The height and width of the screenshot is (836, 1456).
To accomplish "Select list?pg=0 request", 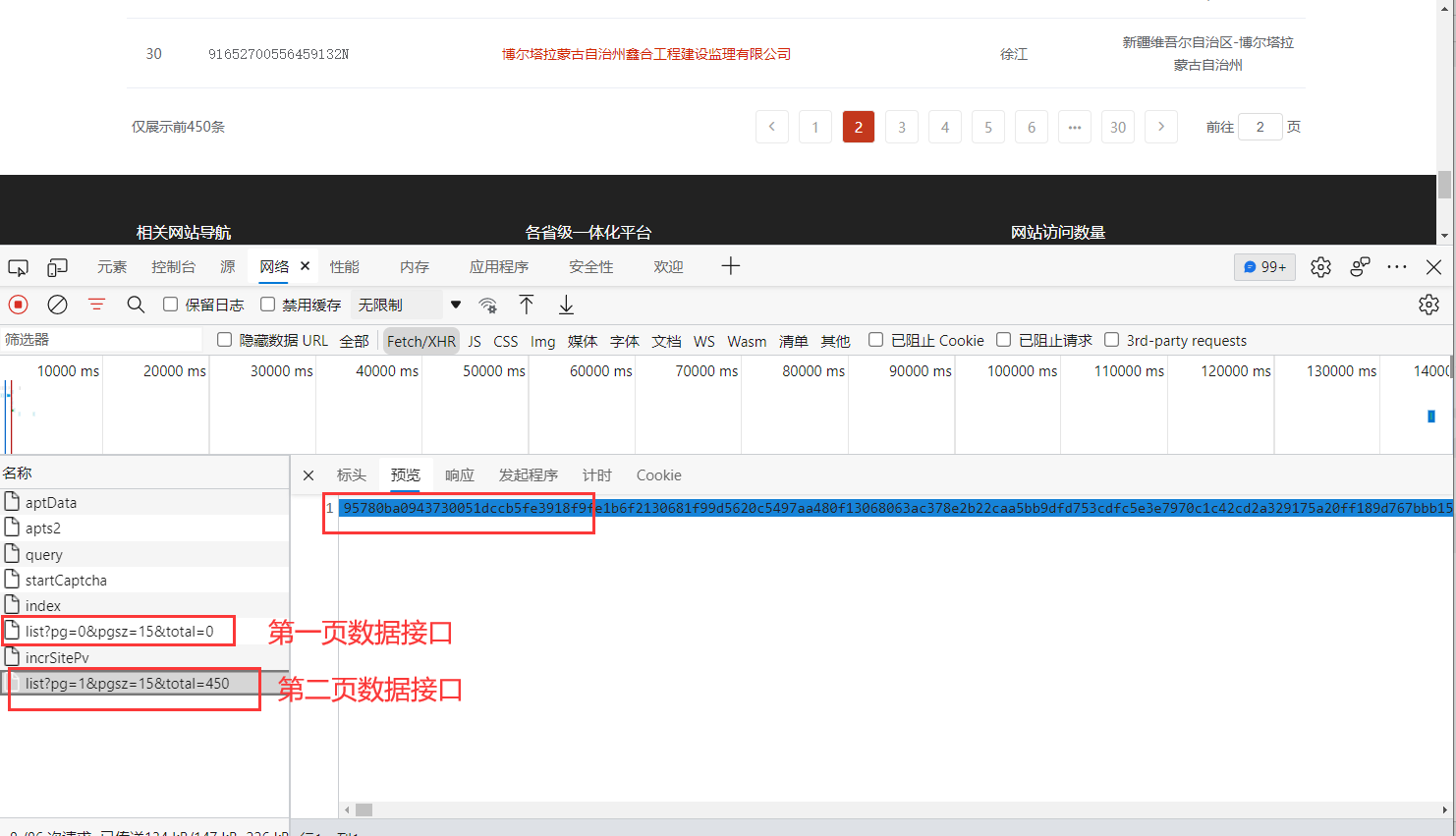I will [144, 632].
